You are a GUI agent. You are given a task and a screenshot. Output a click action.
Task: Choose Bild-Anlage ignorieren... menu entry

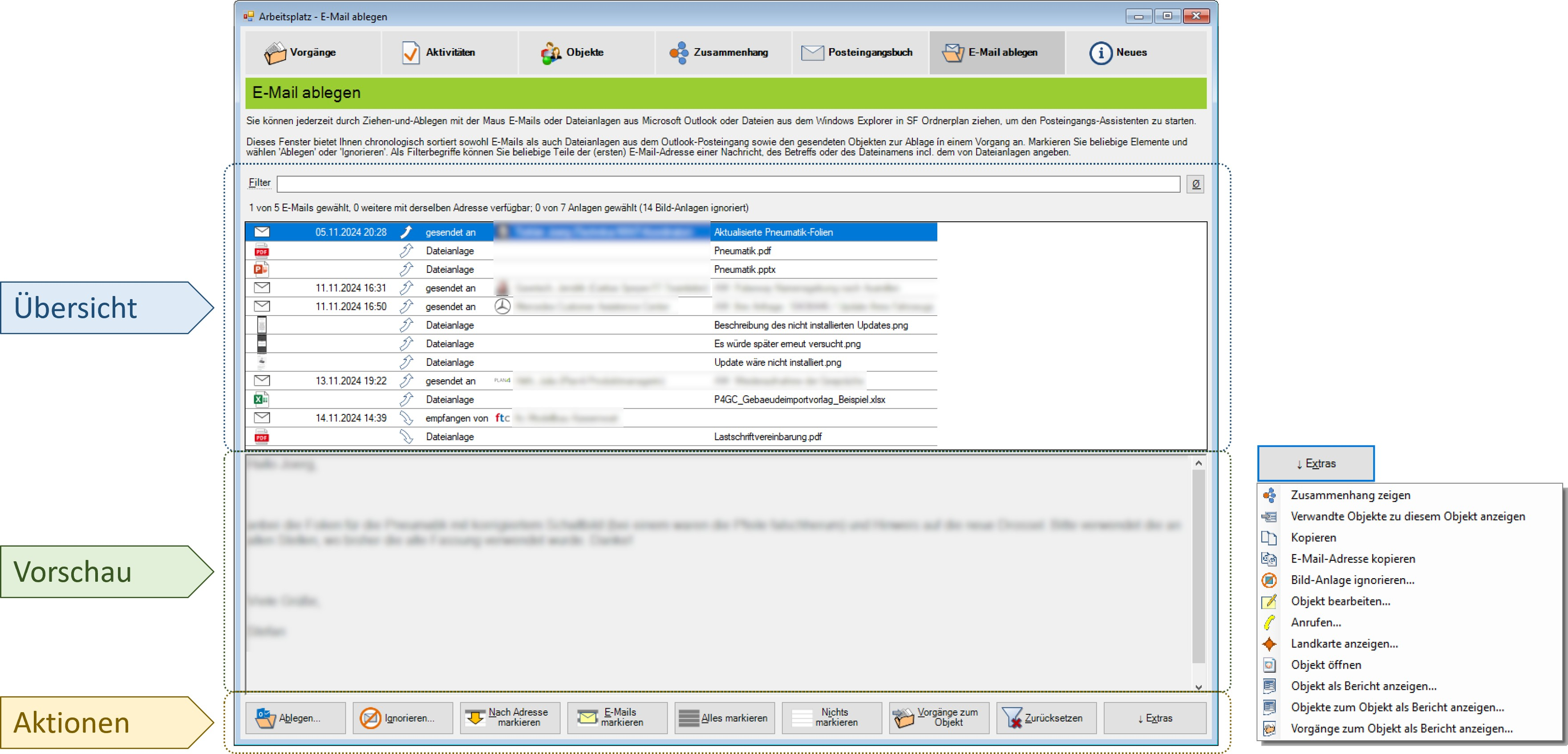coord(1409,580)
